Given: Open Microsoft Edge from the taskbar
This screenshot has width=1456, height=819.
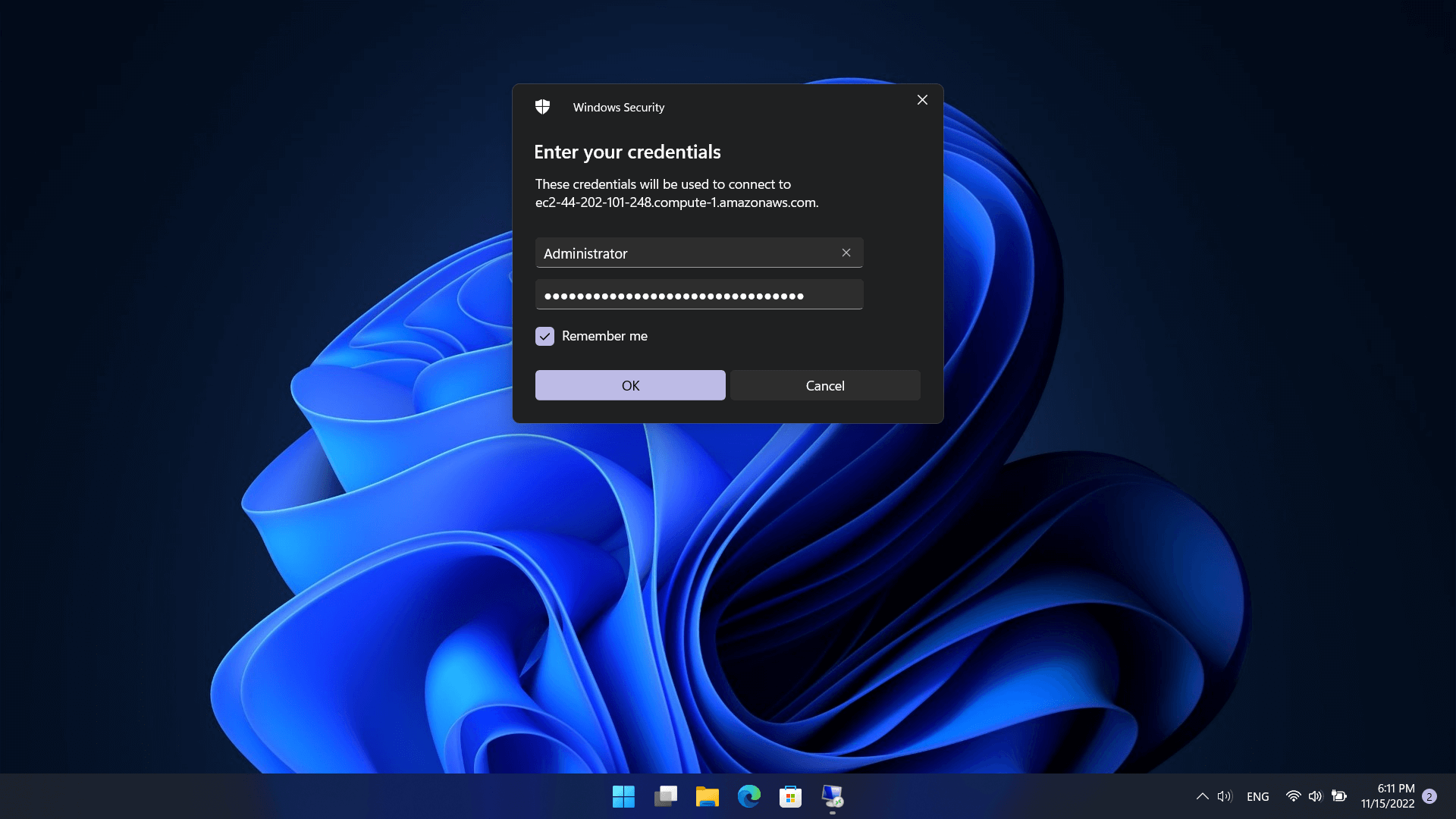Looking at the screenshot, I should [748, 796].
